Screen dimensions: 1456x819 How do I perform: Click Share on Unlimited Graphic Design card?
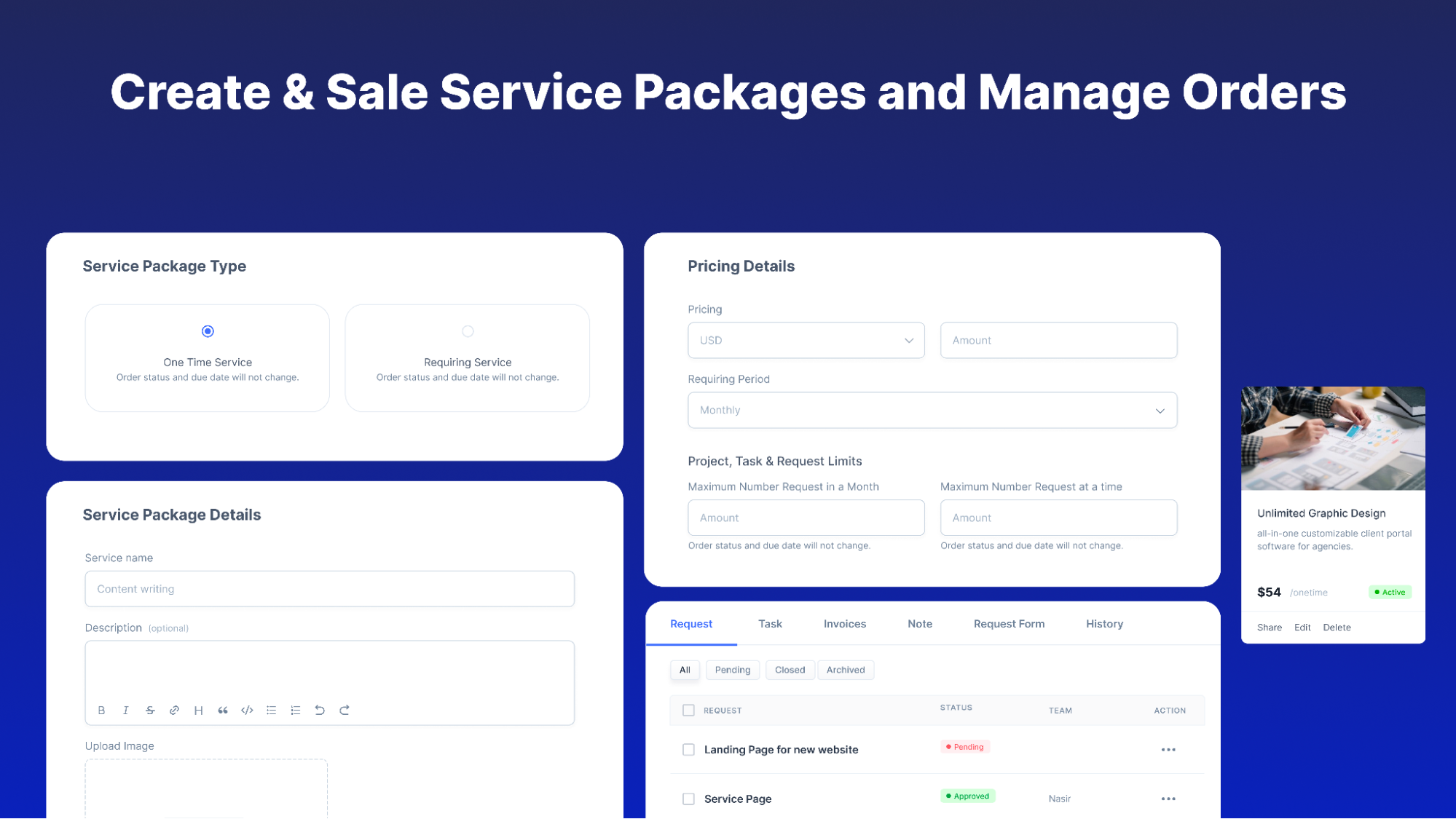[1270, 628]
